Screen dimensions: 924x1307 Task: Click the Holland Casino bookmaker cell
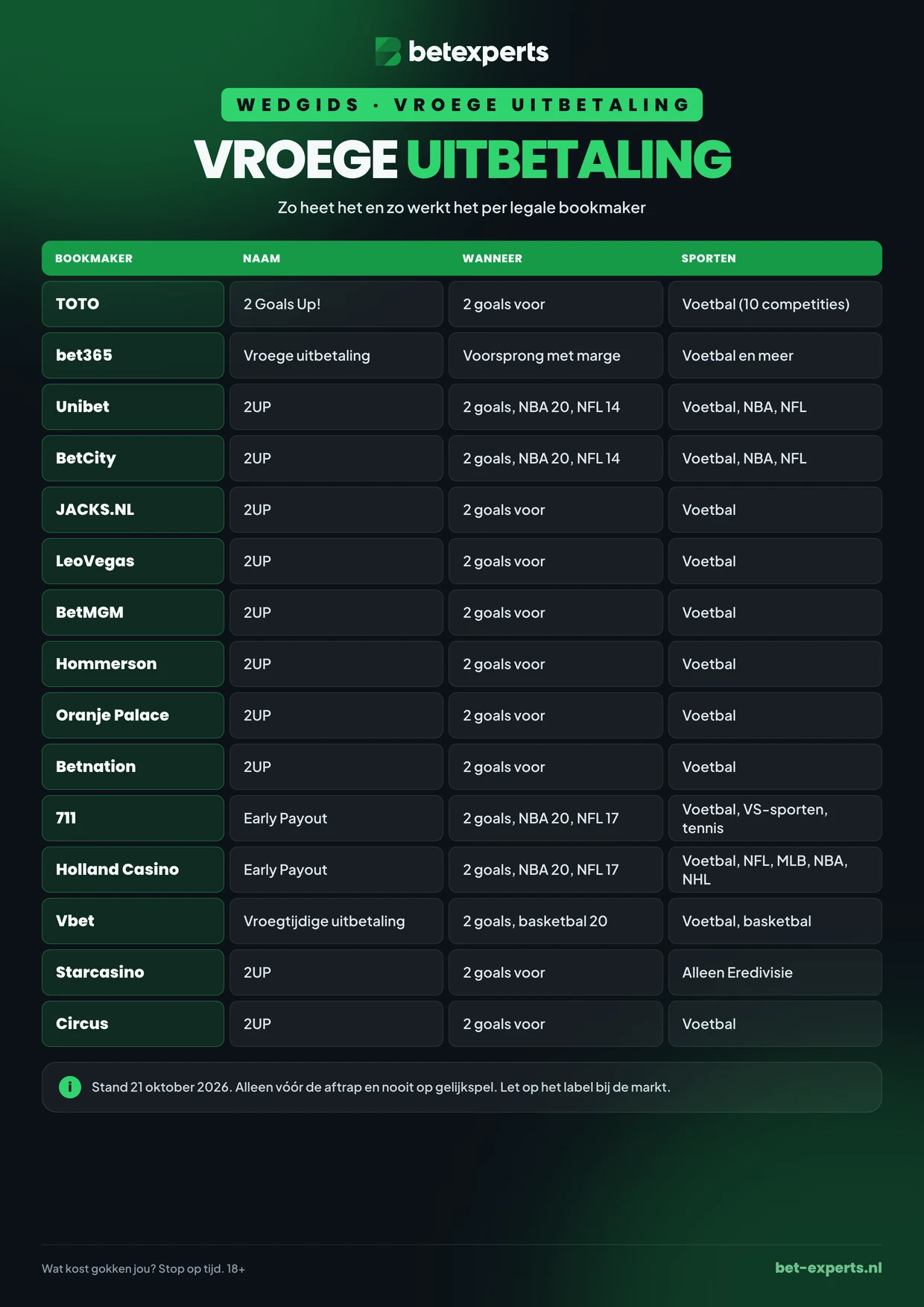coord(133,870)
